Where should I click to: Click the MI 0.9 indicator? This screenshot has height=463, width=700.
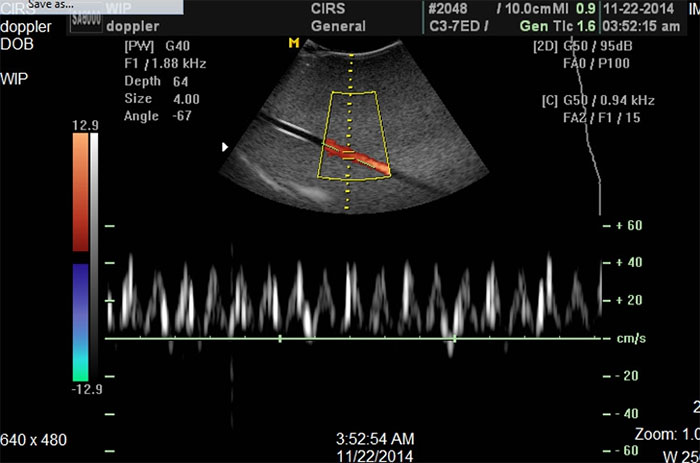pyautogui.click(x=575, y=8)
